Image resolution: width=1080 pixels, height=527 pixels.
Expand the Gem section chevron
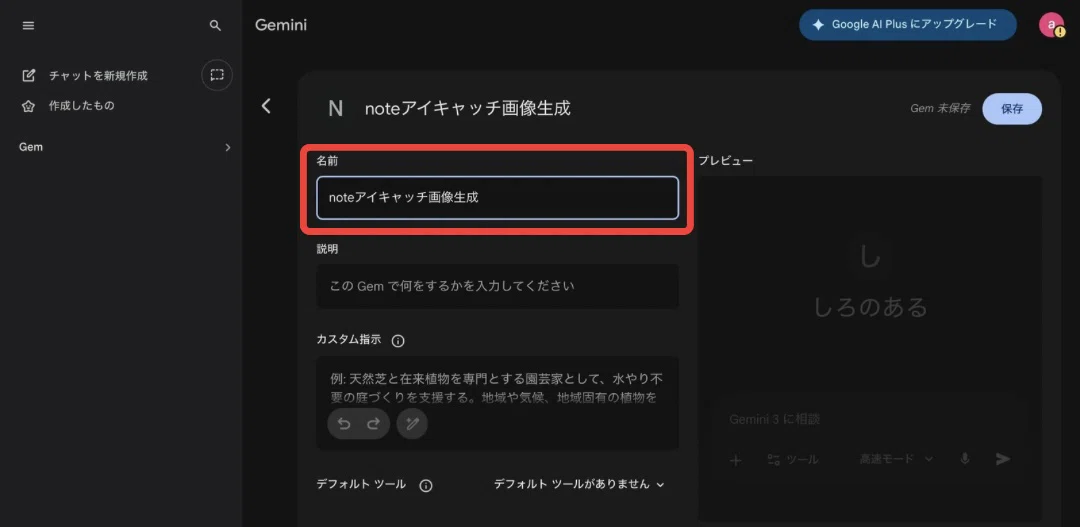(227, 147)
